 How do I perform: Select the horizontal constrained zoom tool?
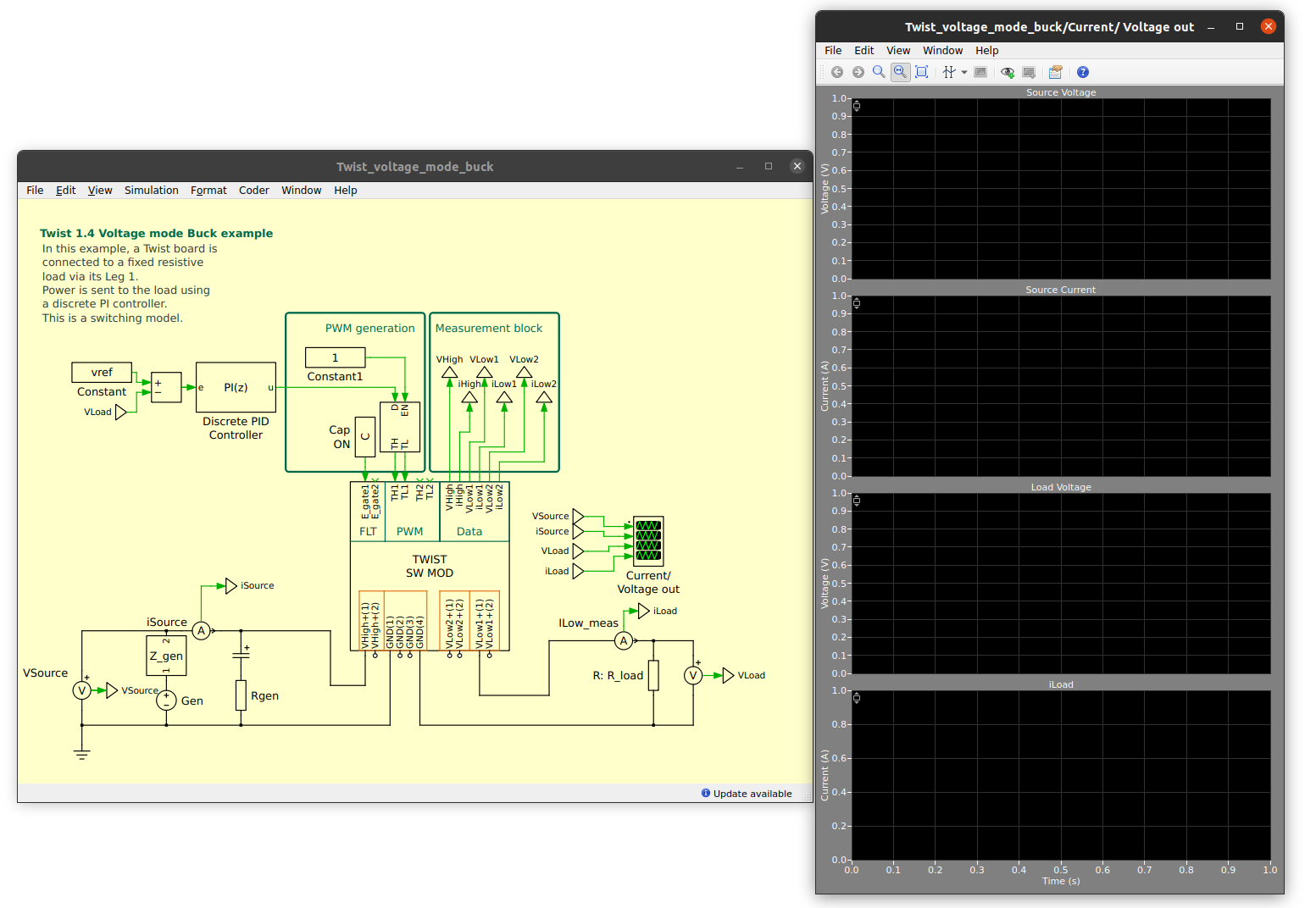900,72
